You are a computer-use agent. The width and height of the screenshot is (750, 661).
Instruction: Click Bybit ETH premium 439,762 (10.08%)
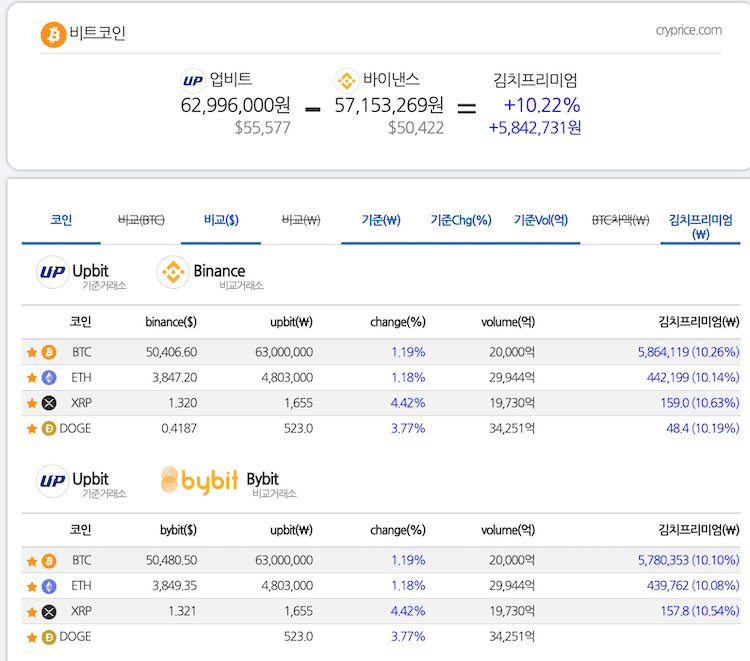click(693, 585)
